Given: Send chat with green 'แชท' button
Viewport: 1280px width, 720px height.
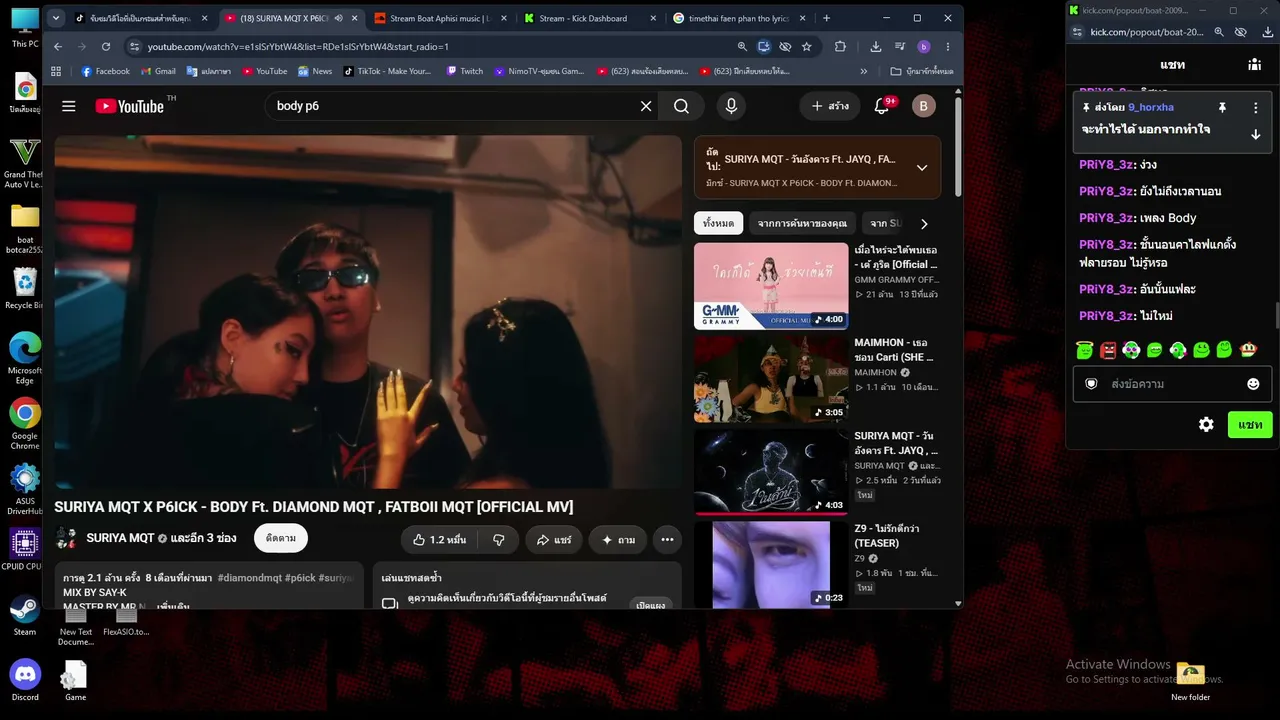Looking at the screenshot, I should 1250,424.
